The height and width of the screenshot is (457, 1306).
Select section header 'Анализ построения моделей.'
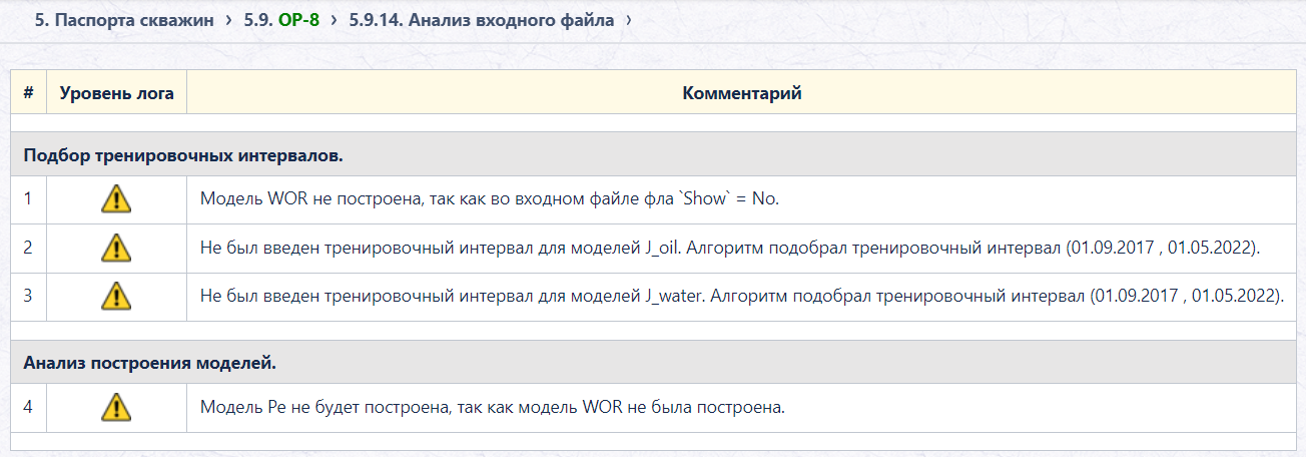tap(654, 363)
